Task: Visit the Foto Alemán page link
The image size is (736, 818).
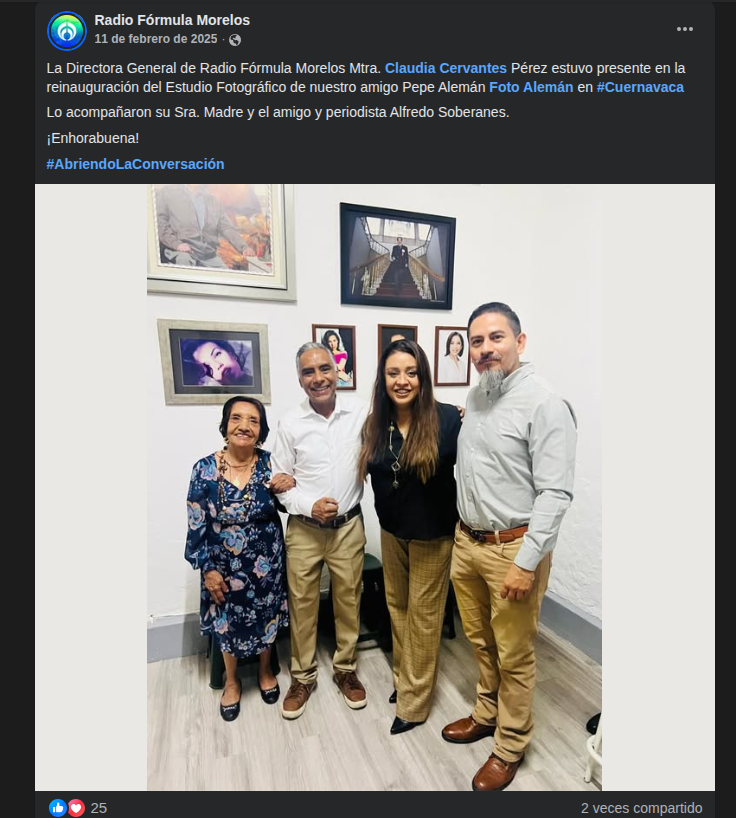Action: click(x=530, y=87)
